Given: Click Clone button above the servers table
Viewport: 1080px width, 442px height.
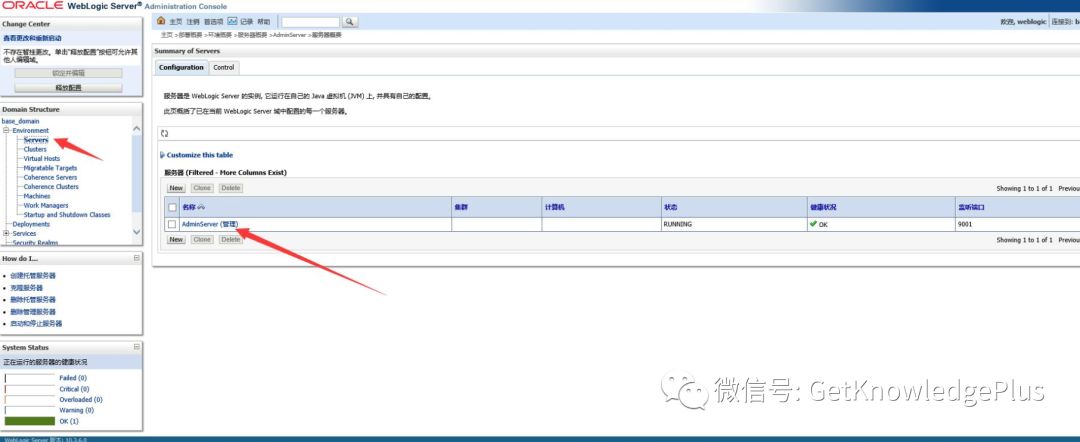Looking at the screenshot, I should [x=202, y=188].
